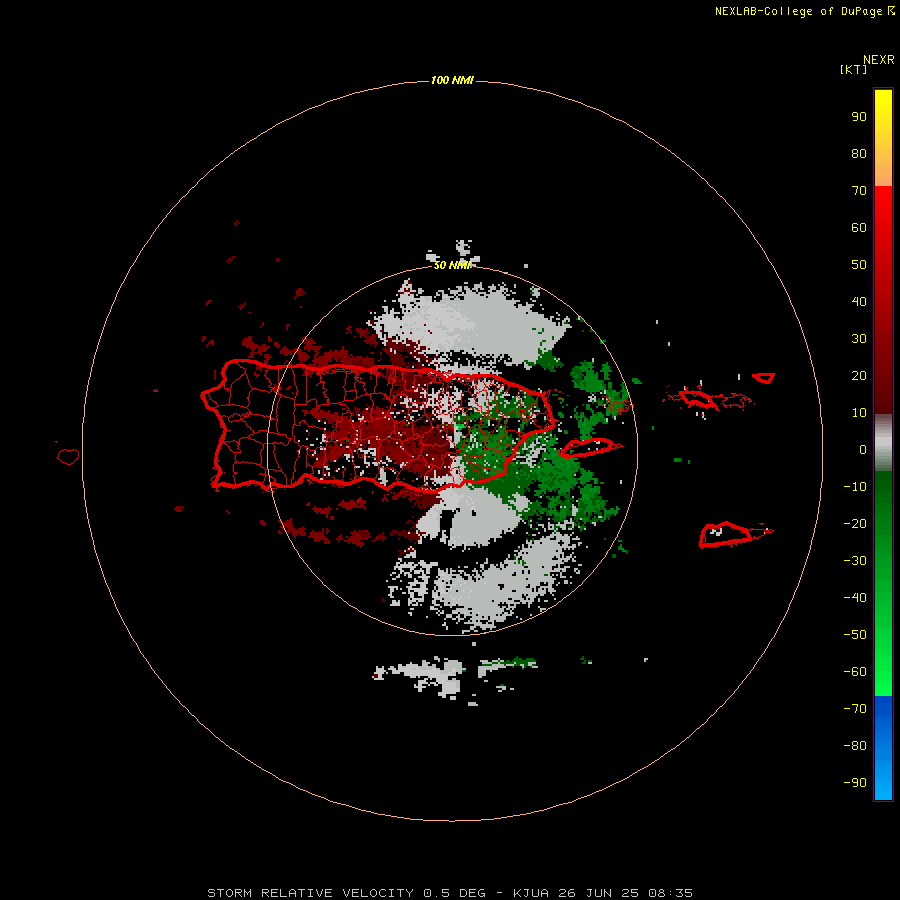Viewport: 900px width, 900px height.
Task: Click the -40 knot scale label
Action: tap(855, 598)
